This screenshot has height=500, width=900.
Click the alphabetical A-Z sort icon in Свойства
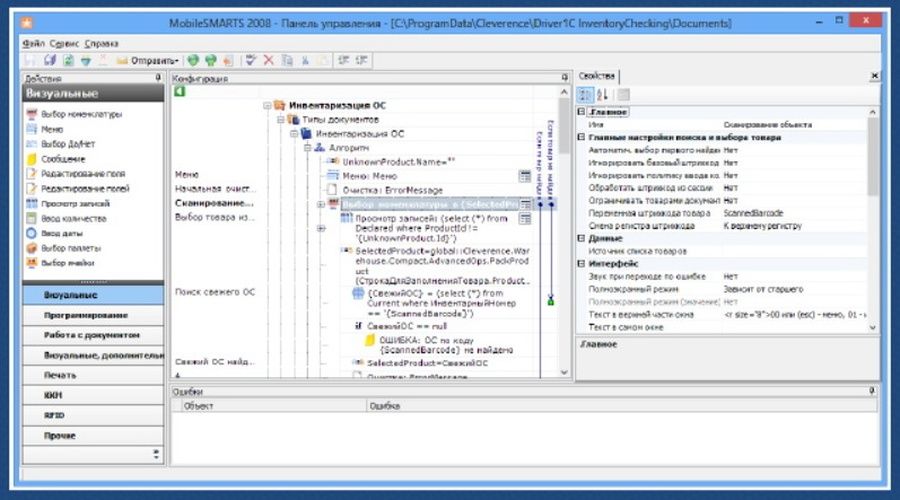click(x=602, y=95)
